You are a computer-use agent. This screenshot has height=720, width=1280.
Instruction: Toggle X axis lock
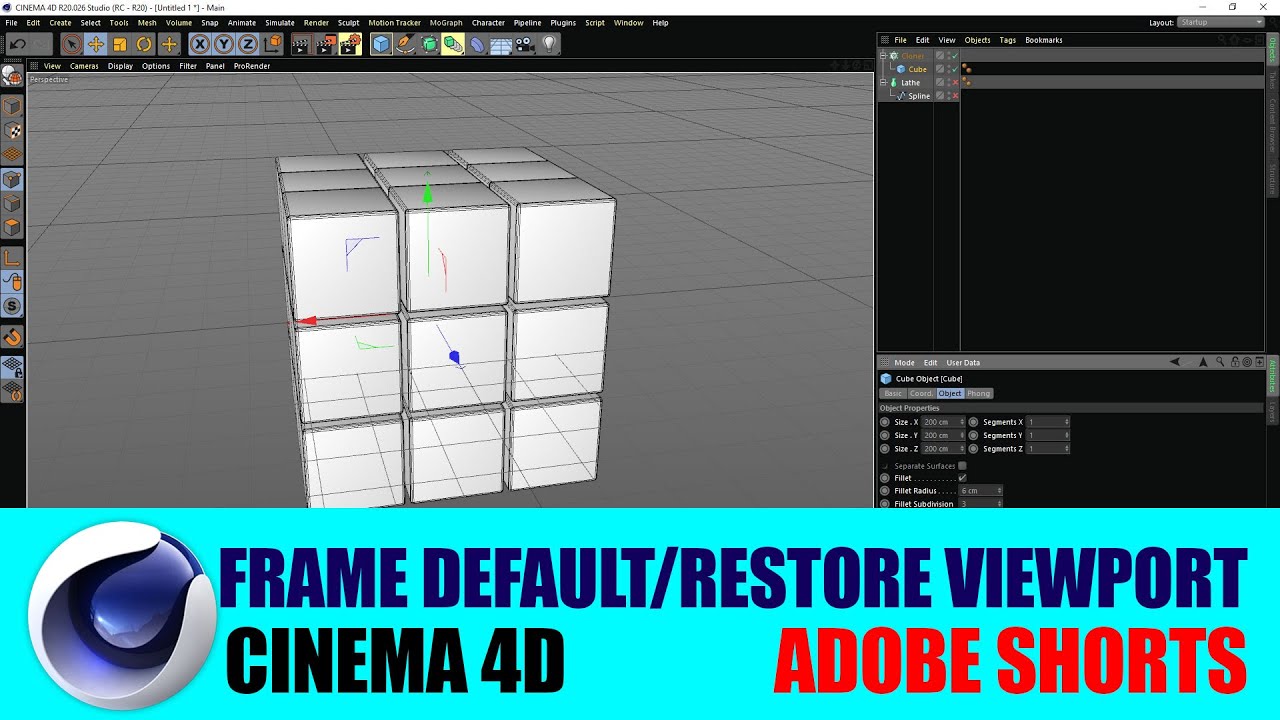(x=200, y=44)
